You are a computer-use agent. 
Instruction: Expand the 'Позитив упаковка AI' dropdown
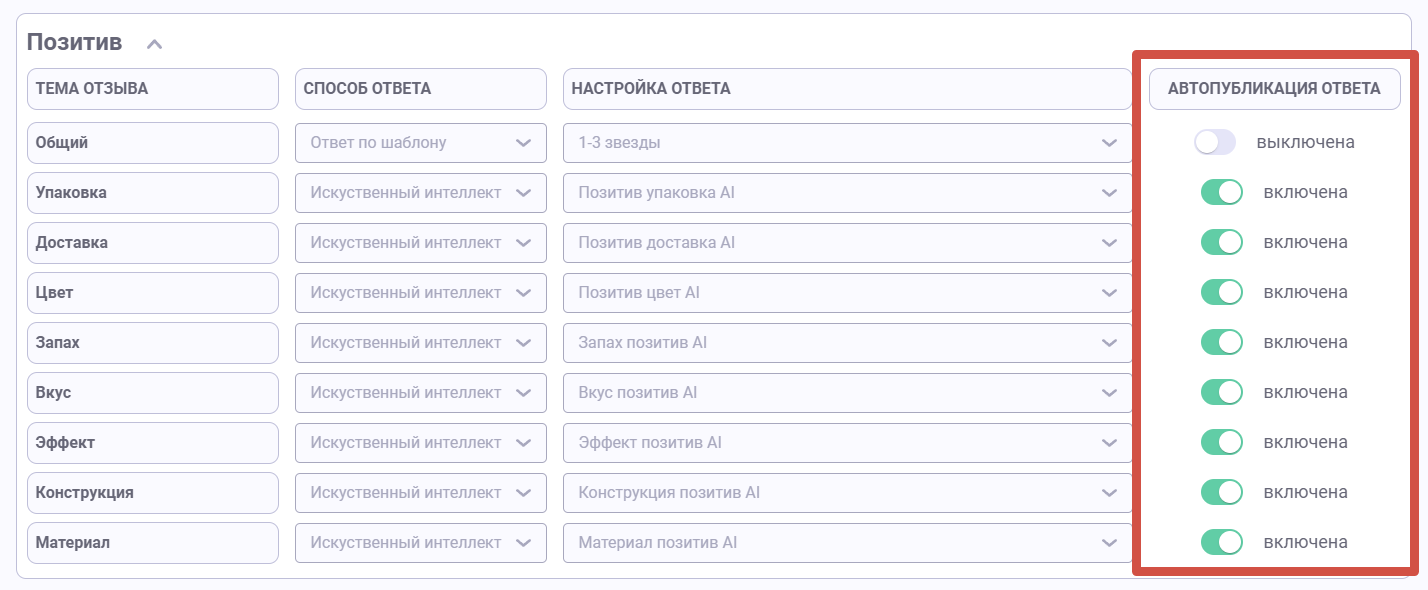click(847, 192)
